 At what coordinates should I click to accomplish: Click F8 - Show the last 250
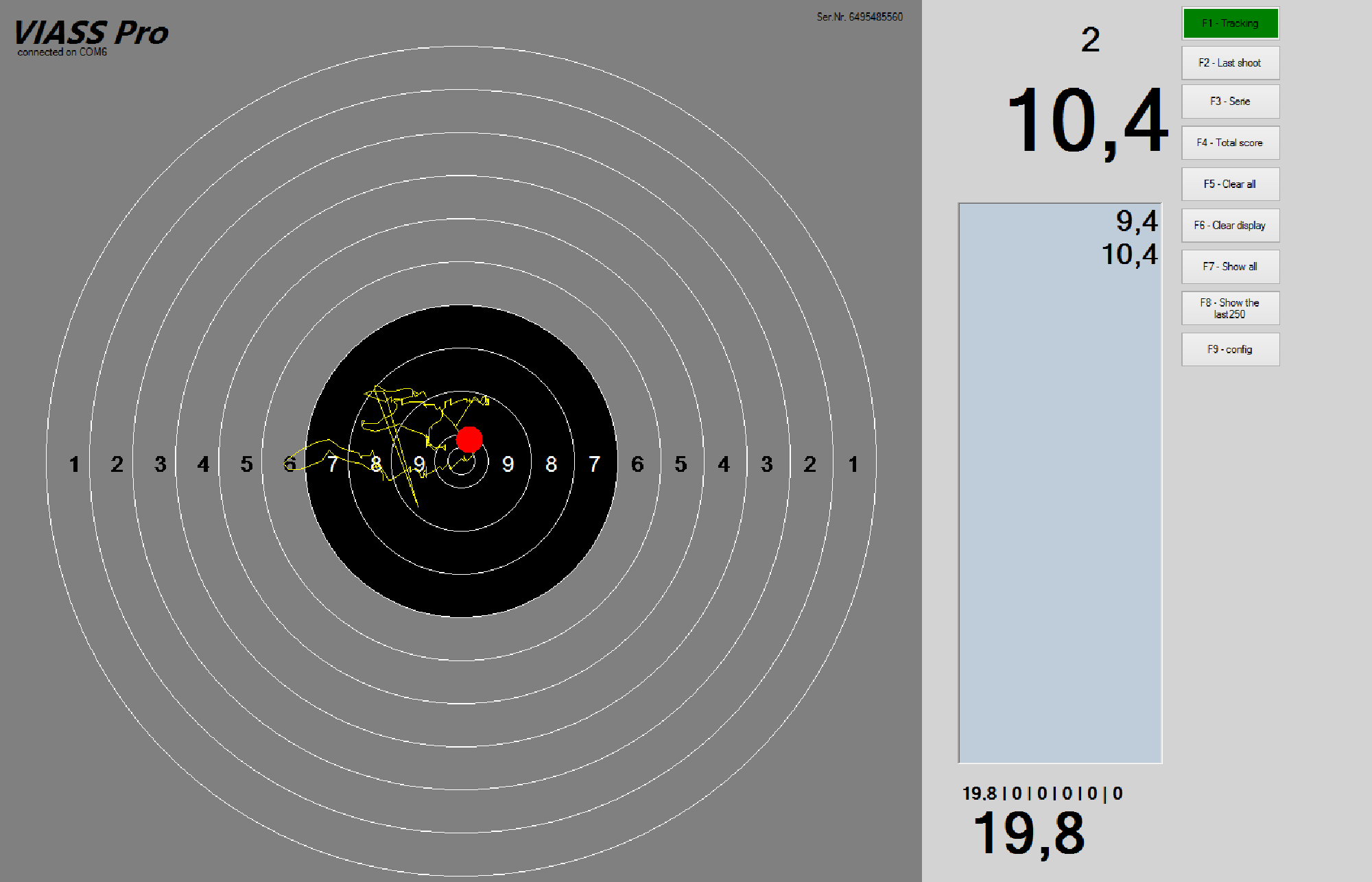[1230, 308]
